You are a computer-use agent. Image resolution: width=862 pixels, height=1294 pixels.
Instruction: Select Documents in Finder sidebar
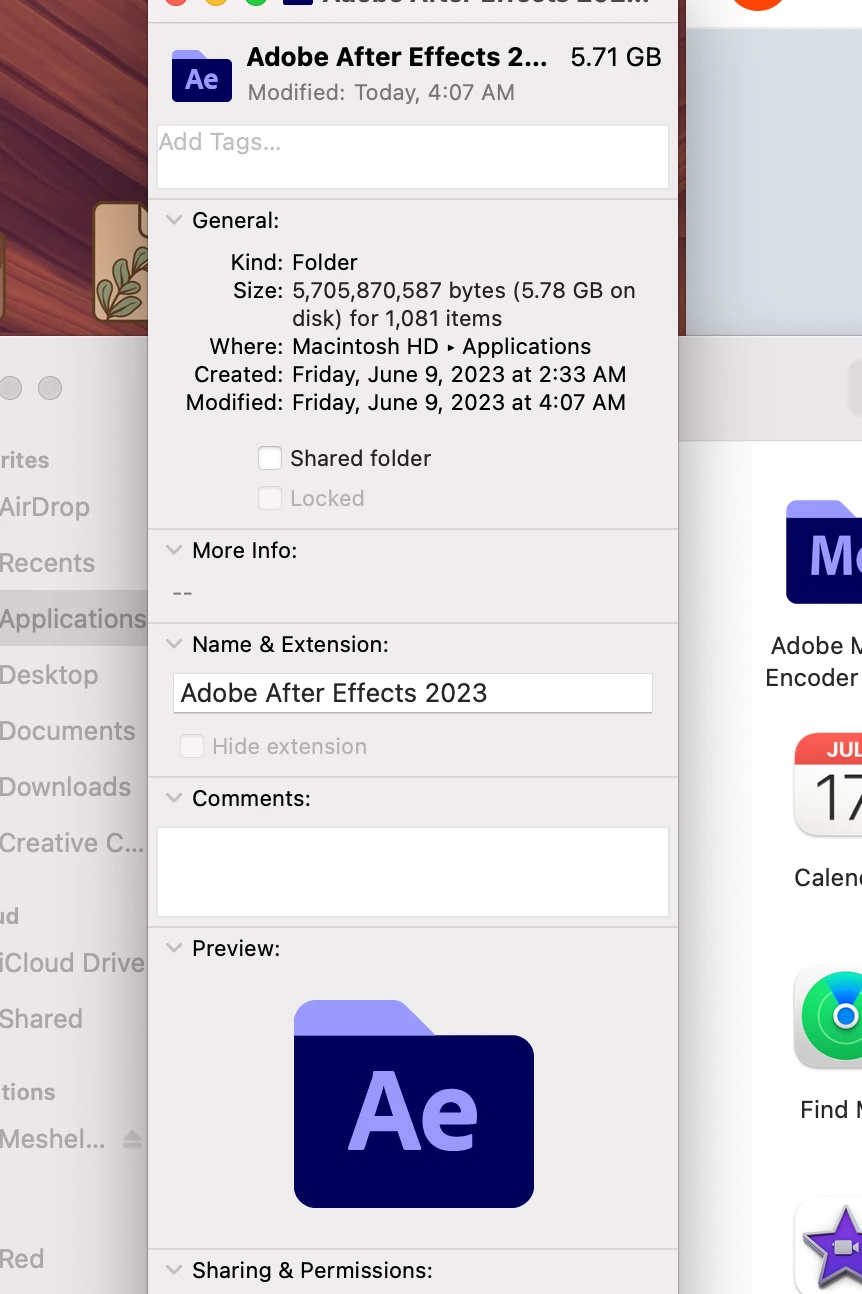pos(68,731)
